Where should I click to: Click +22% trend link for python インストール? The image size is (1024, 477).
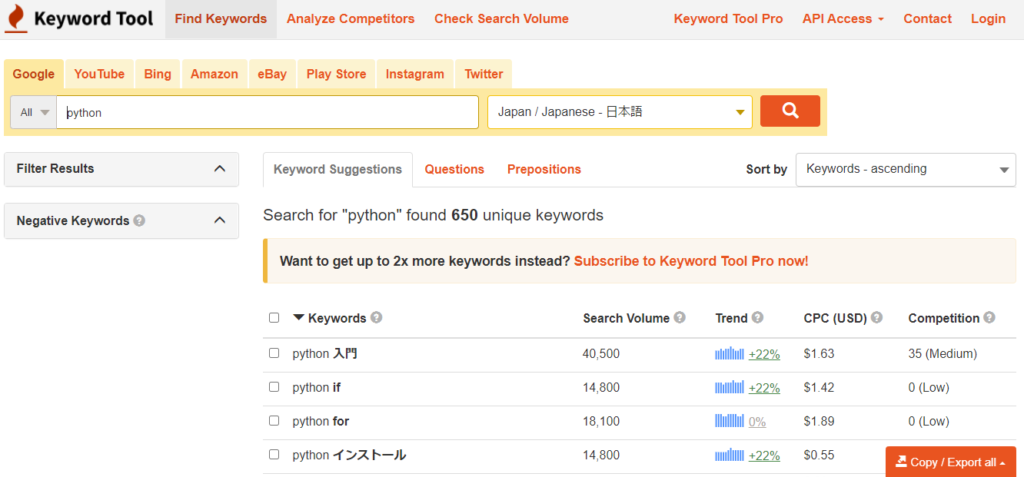point(764,455)
